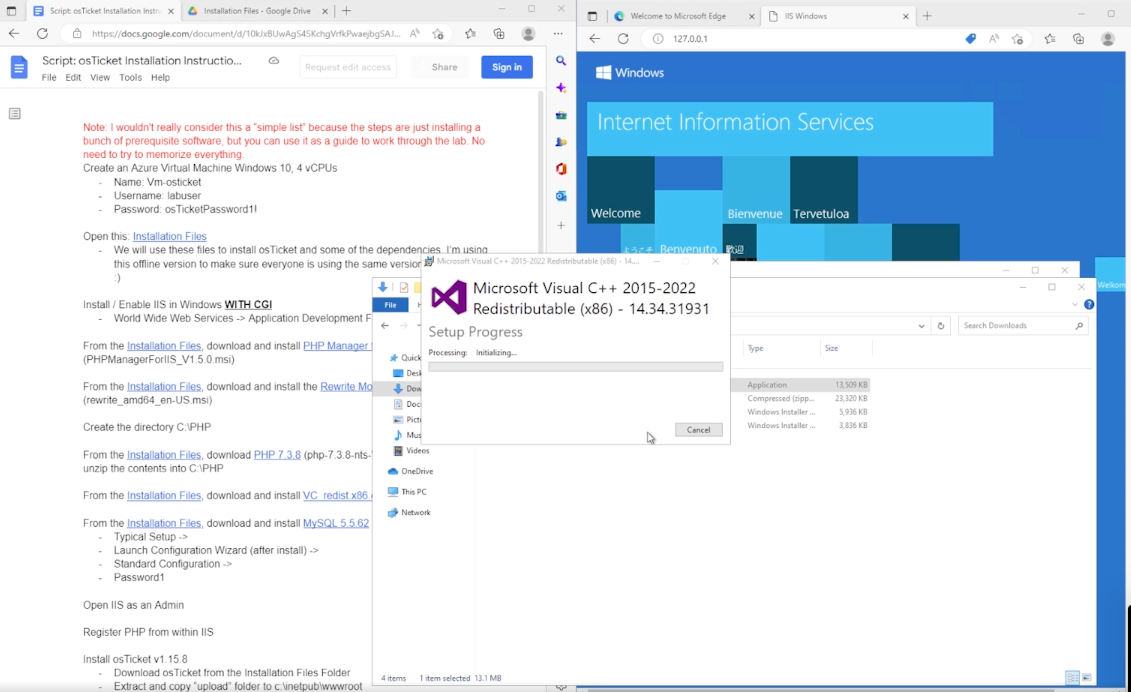Click the 127.0.0.1 address bar
The height and width of the screenshot is (692, 1131).
[815, 39]
